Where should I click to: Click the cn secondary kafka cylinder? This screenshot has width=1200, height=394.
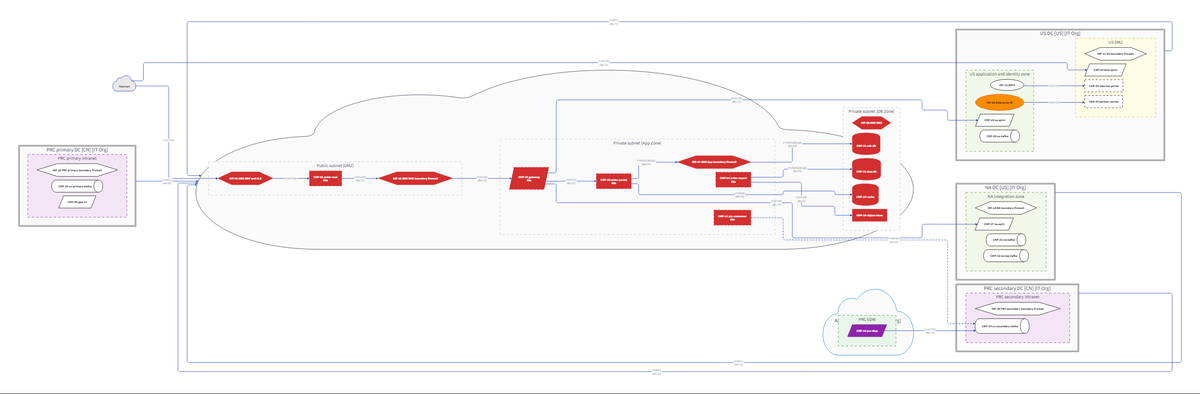[1002, 325]
